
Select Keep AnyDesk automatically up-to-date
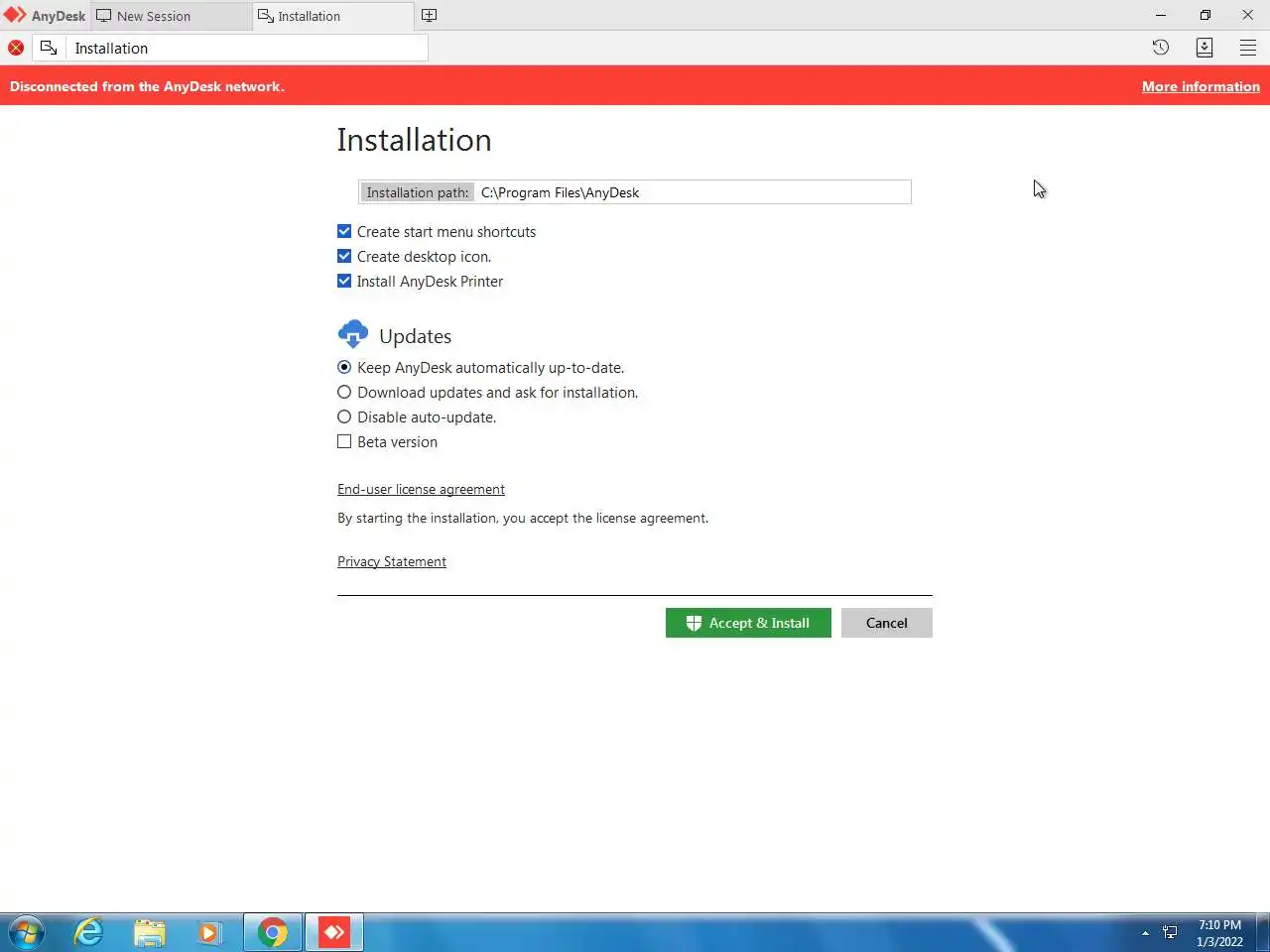click(344, 367)
